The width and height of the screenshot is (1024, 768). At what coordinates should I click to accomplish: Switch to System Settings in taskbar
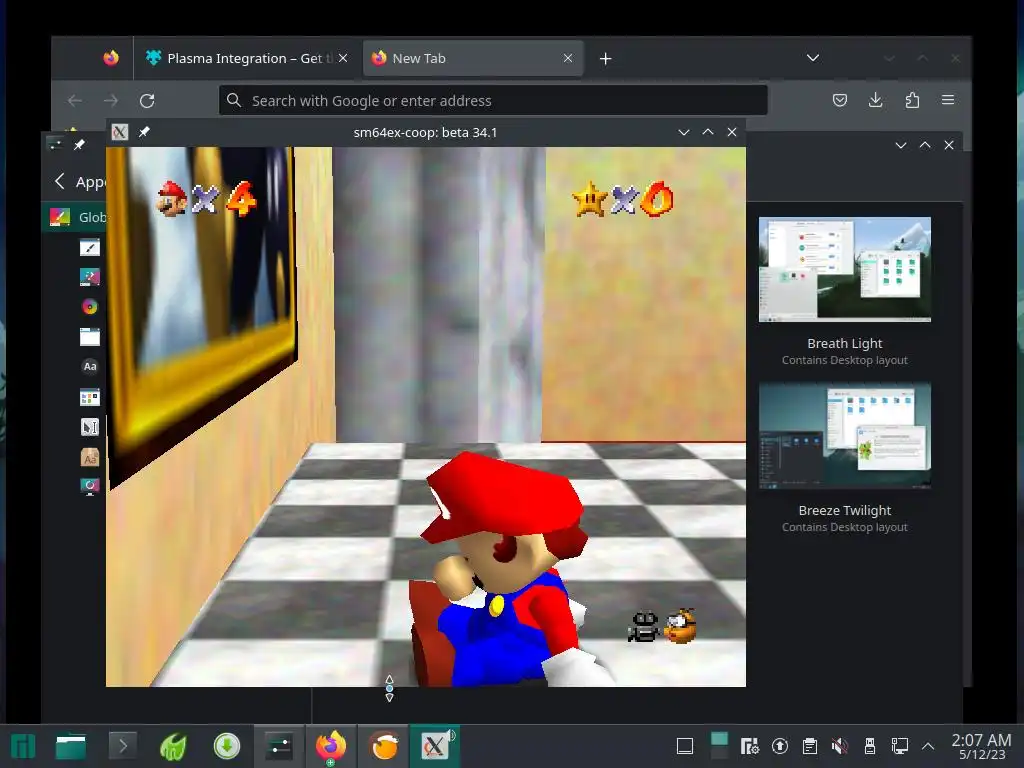(279, 746)
